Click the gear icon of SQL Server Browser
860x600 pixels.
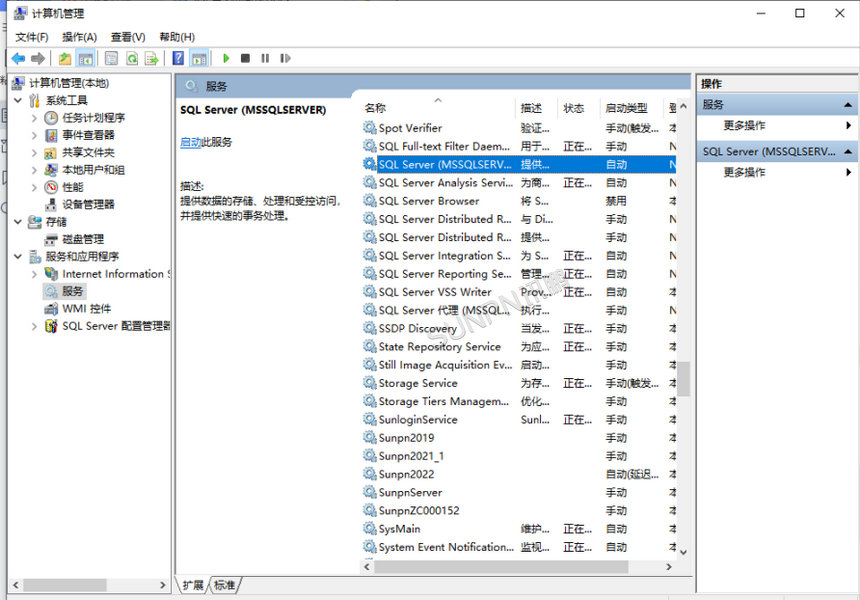pos(370,201)
